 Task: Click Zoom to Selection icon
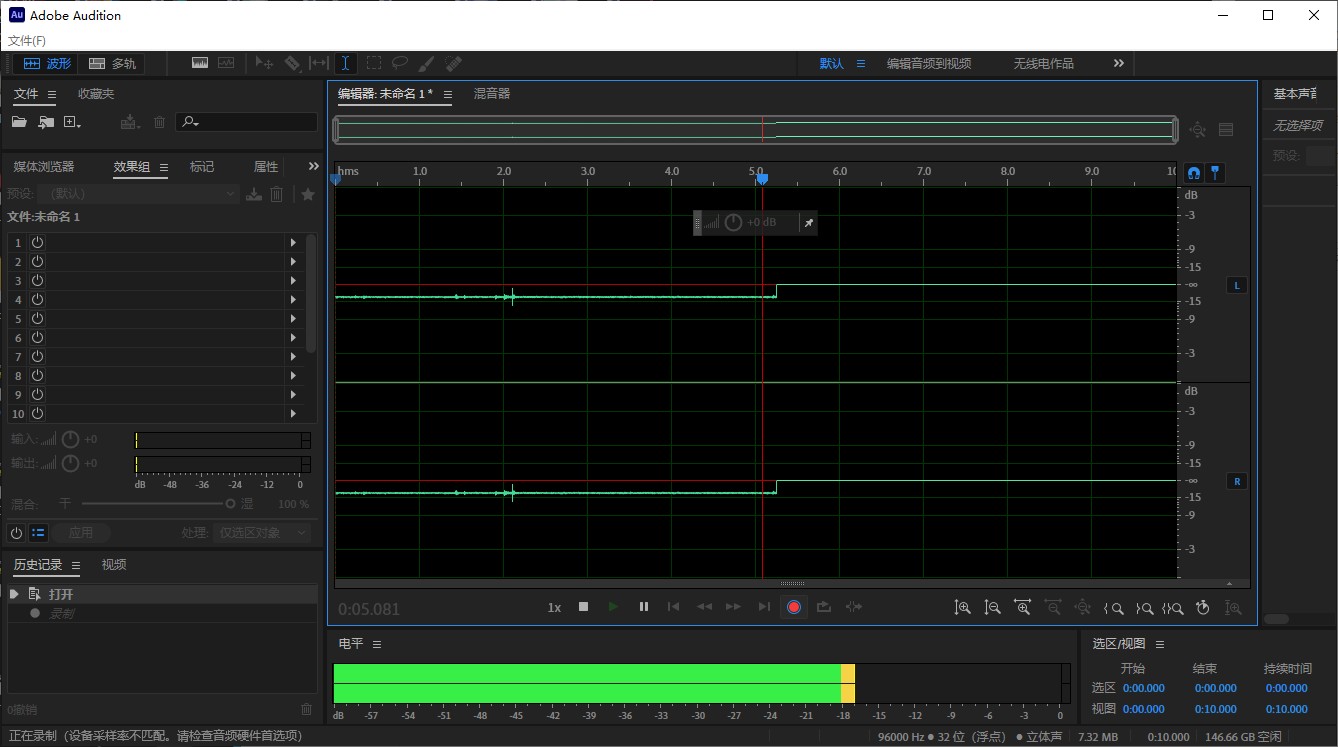pos(1173,607)
